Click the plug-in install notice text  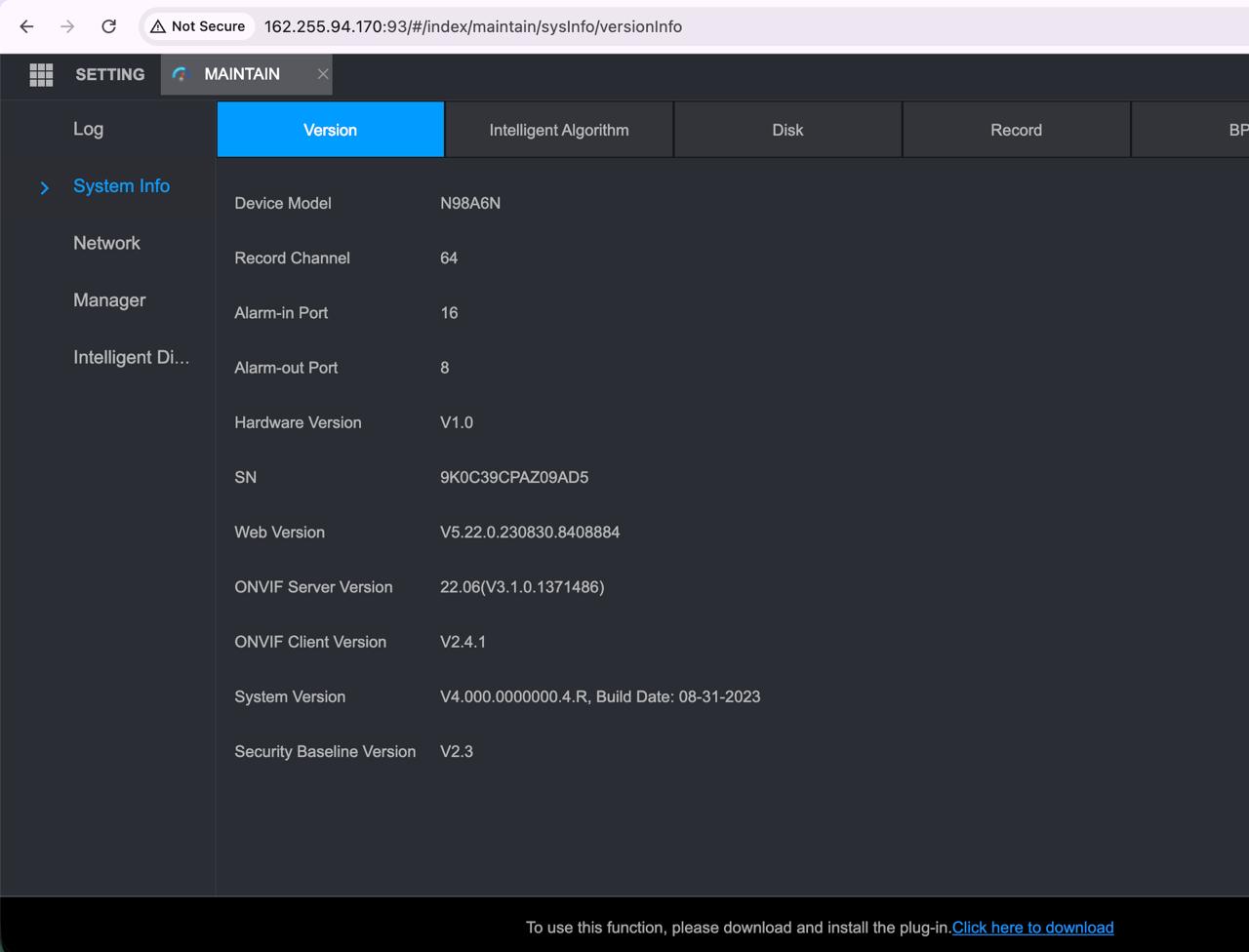(x=739, y=928)
